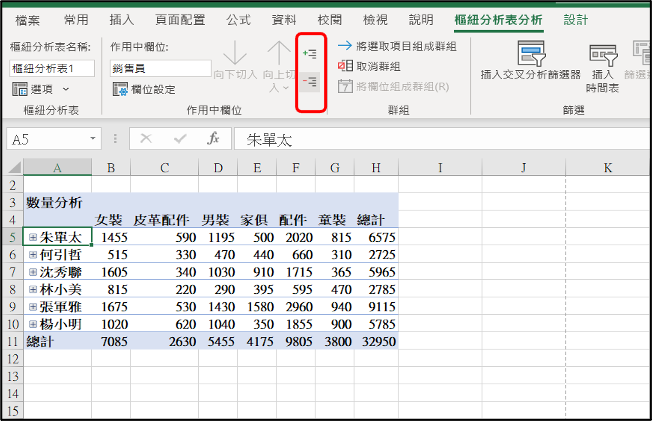The image size is (652, 422).
Task: Select the 樞紐分析表分析 tab
Action: tap(498, 20)
